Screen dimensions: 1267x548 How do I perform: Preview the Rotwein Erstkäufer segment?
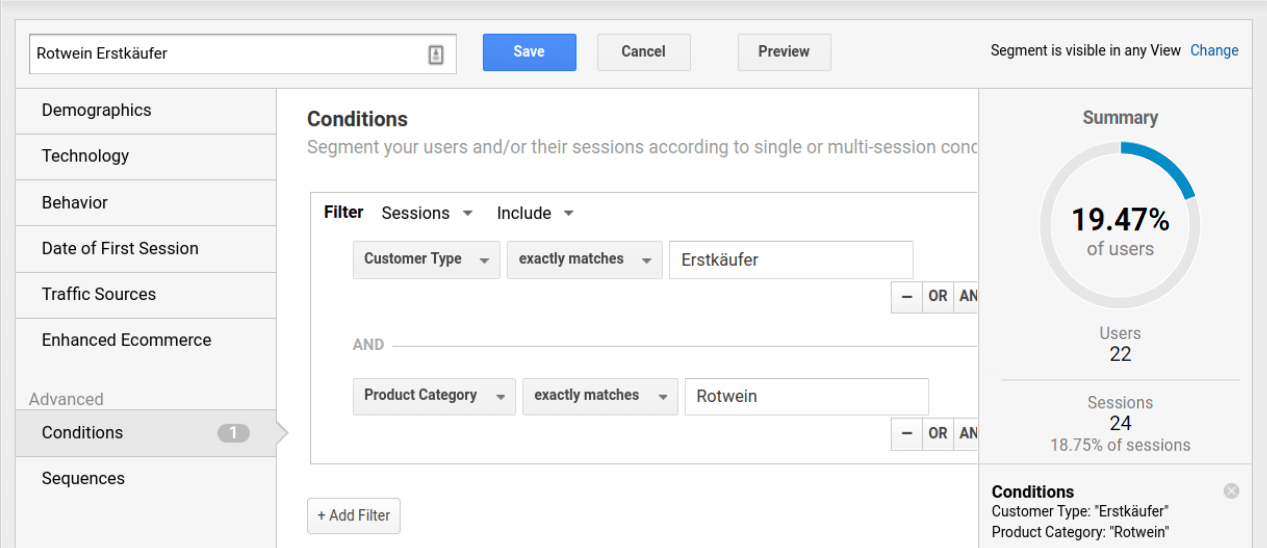784,52
